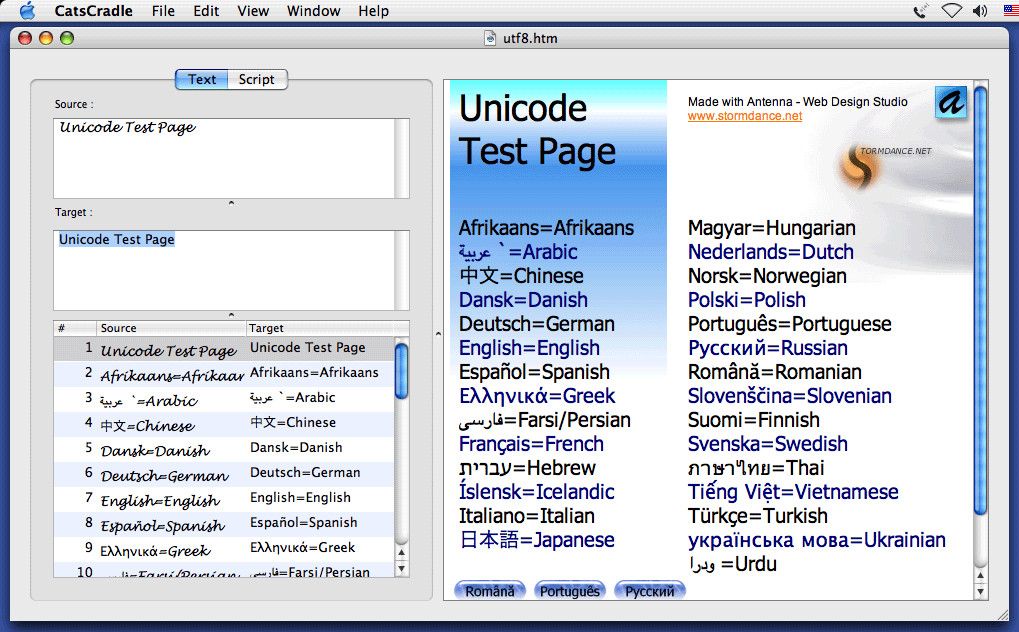
Task: Click the Antenna 'a' logo icon
Action: (x=951, y=102)
